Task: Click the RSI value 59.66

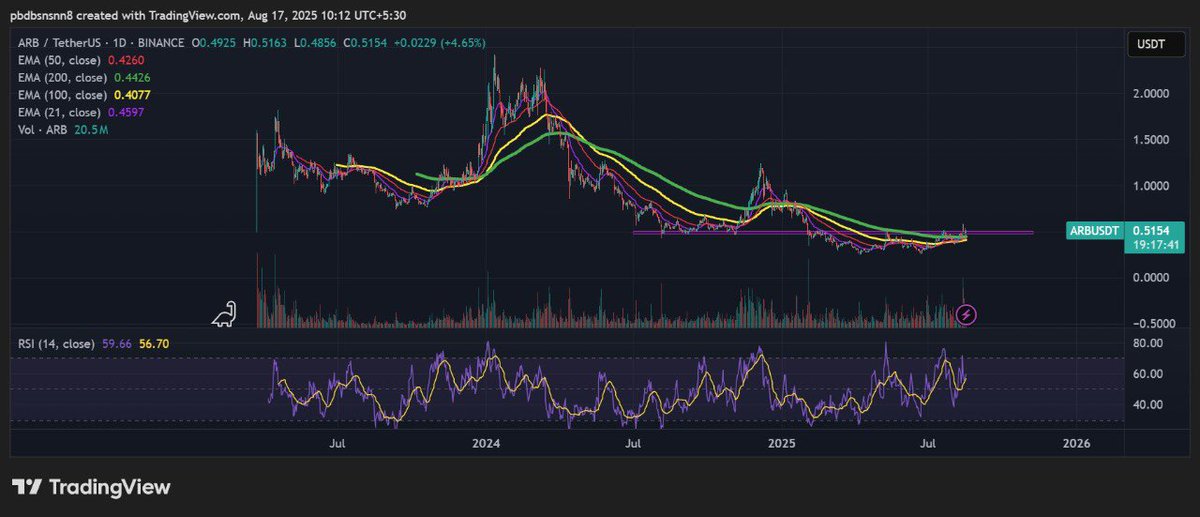Action: pos(116,344)
